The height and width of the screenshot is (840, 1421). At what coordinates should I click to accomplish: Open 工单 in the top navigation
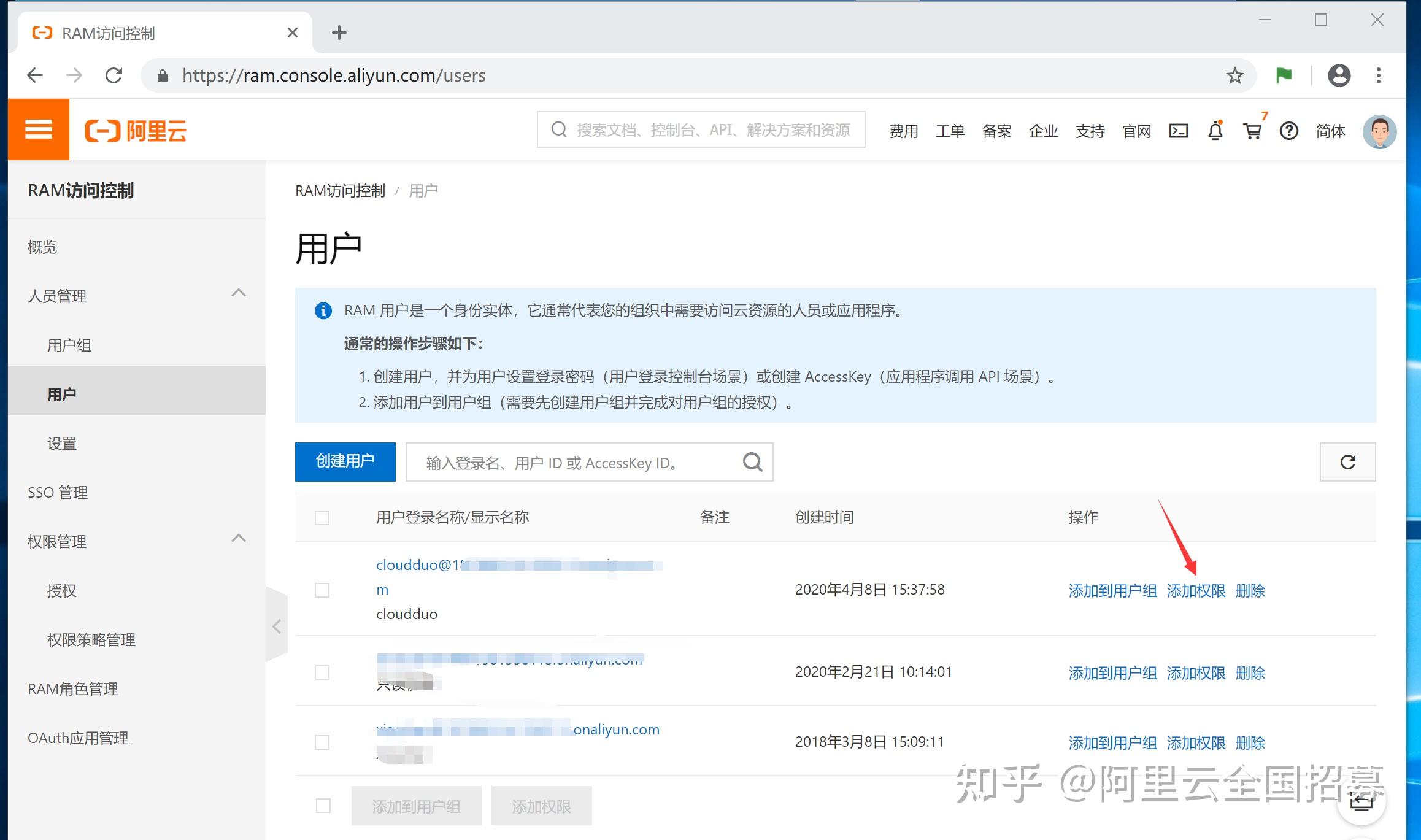(x=950, y=131)
